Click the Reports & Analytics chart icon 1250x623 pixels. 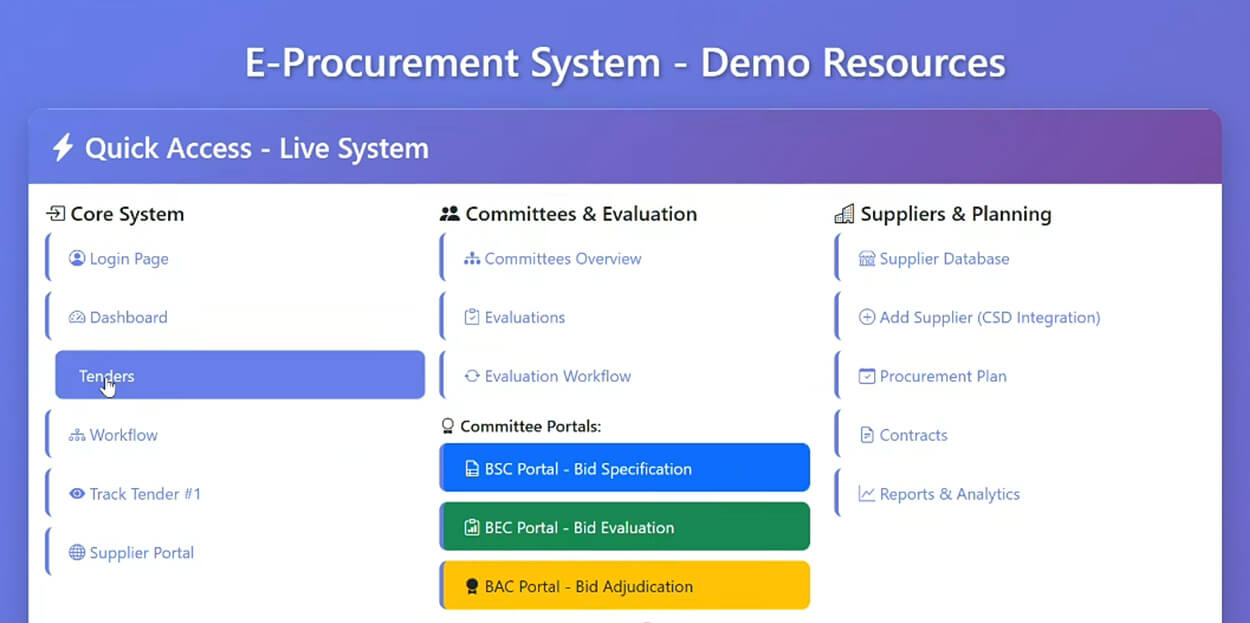867,494
